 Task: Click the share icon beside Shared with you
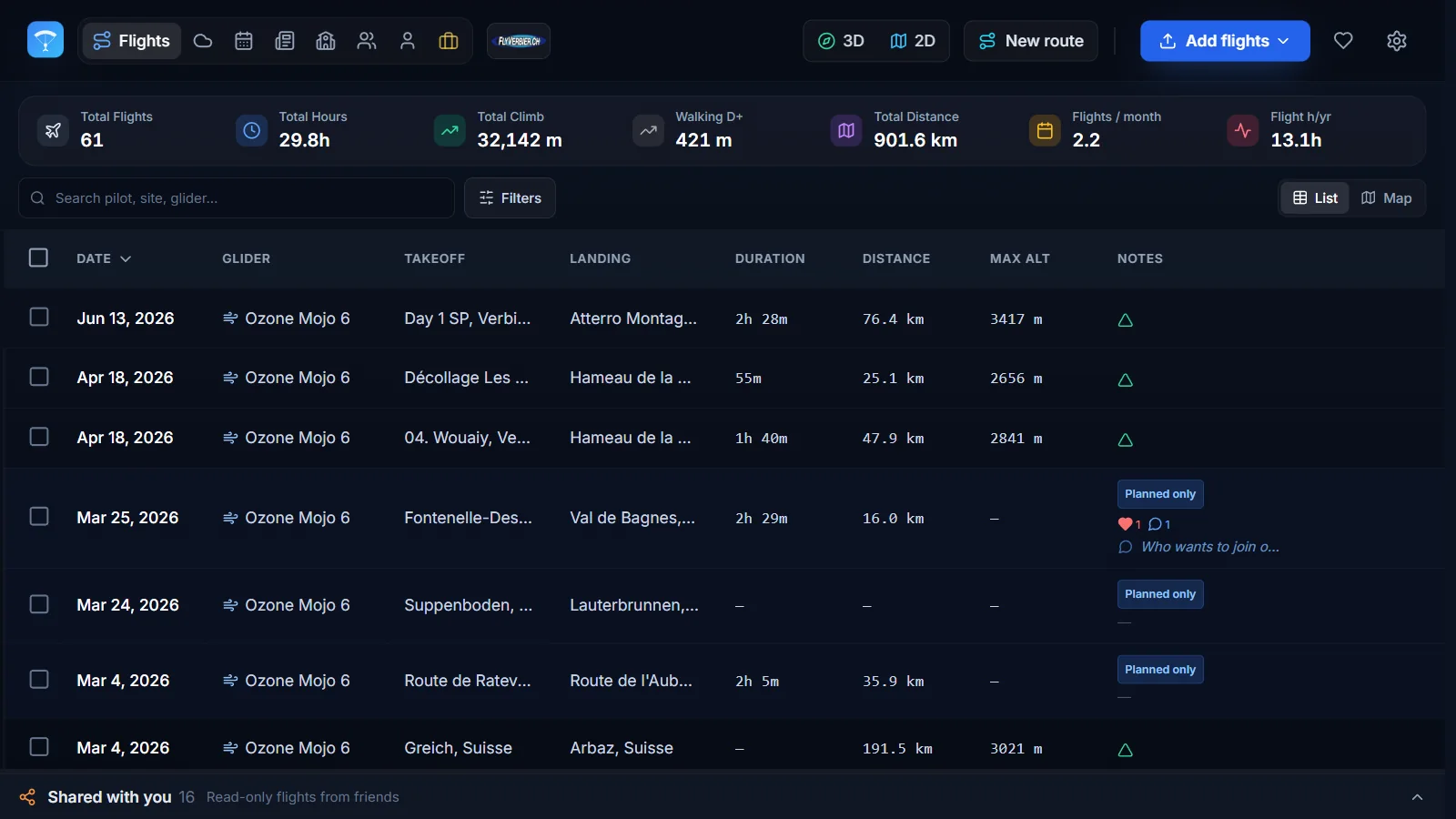tap(28, 797)
